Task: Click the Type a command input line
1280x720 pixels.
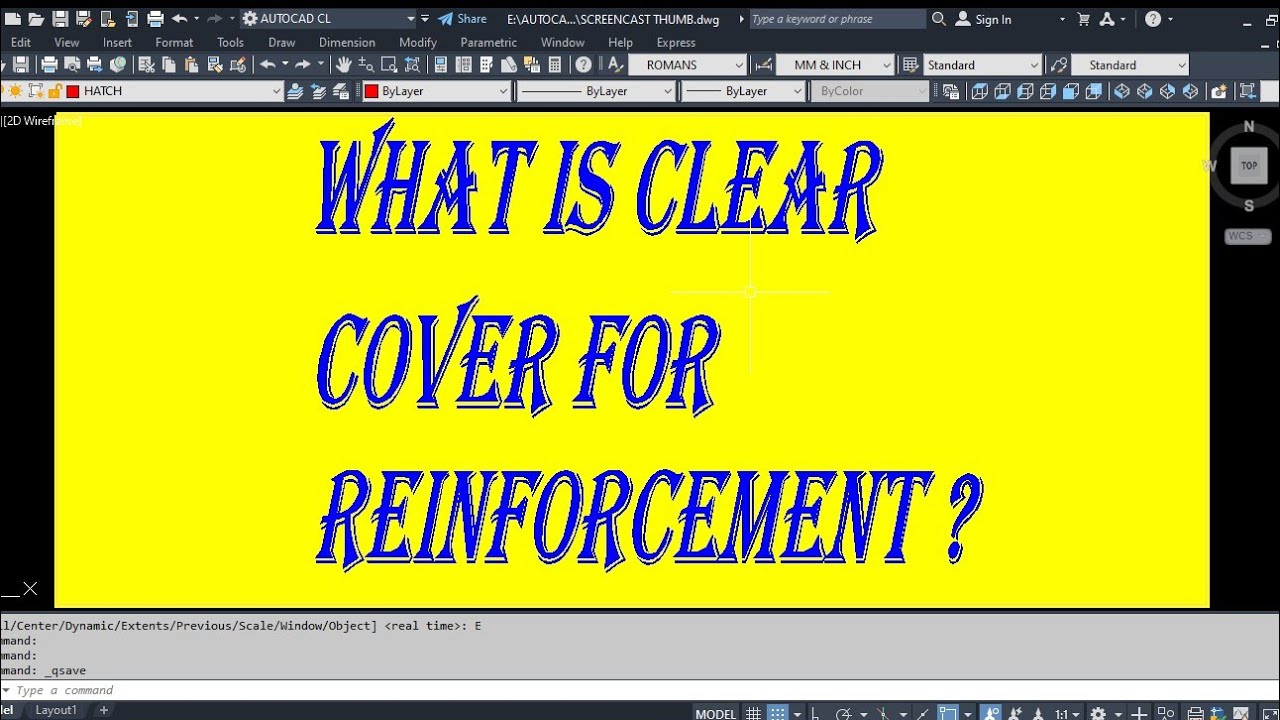Action: click(x=640, y=690)
